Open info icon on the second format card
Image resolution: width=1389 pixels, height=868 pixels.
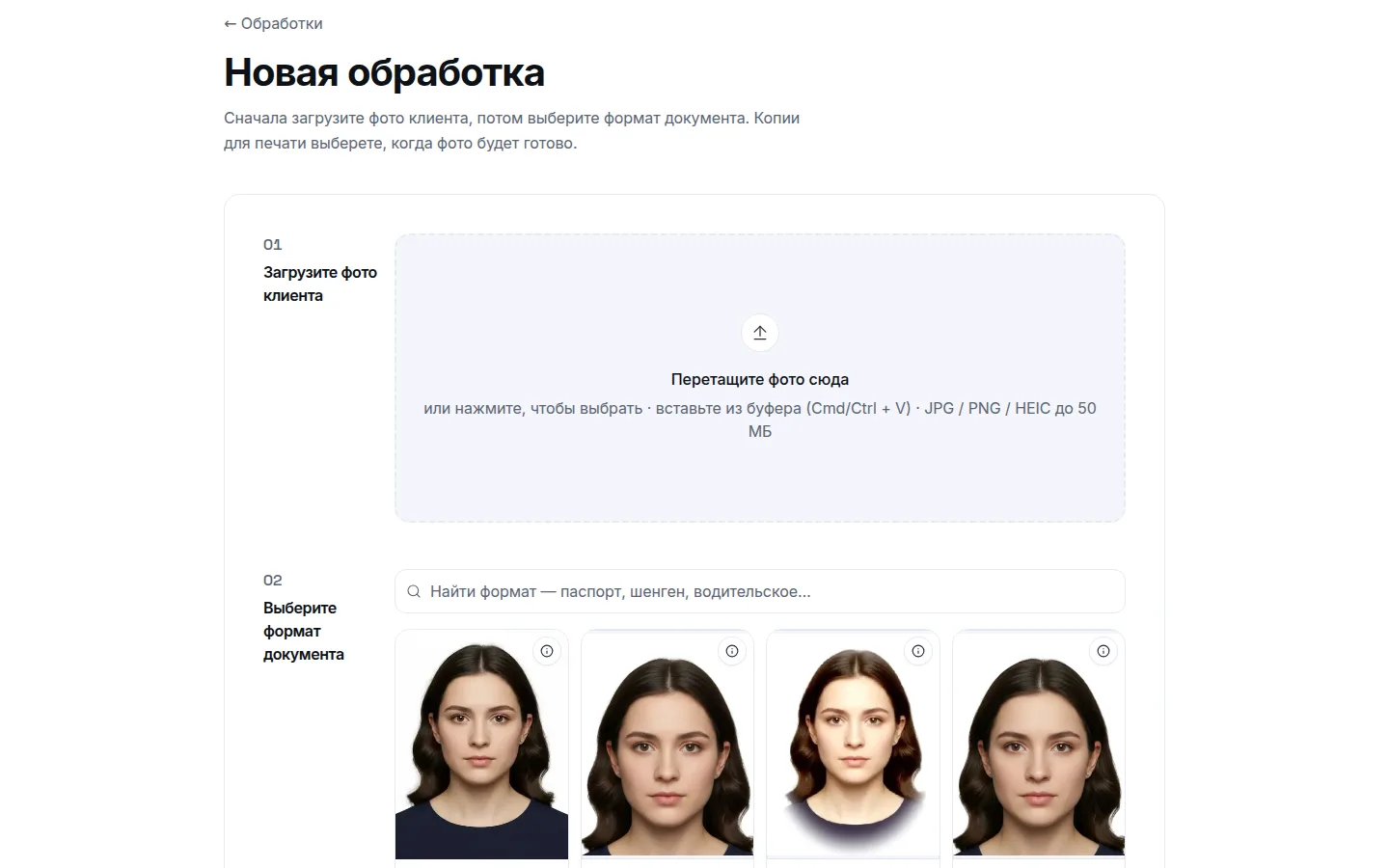click(732, 651)
